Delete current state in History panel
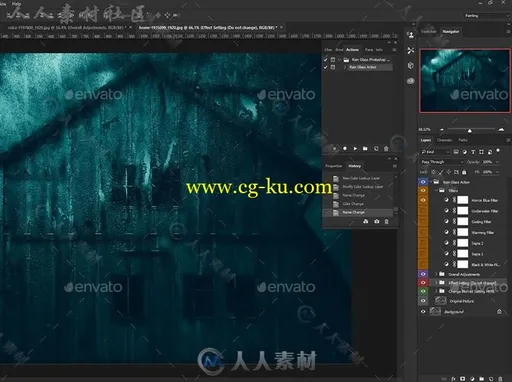Viewport: 512px width, 382px height. click(x=387, y=221)
